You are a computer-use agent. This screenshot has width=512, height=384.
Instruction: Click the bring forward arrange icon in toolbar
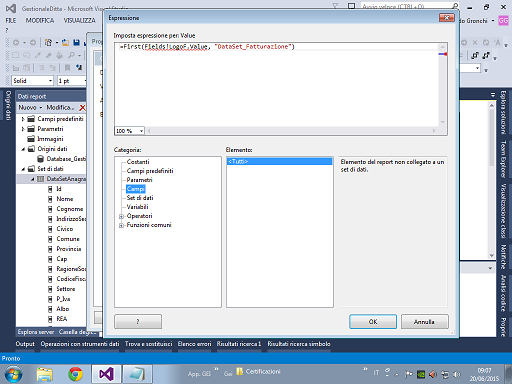(475, 55)
